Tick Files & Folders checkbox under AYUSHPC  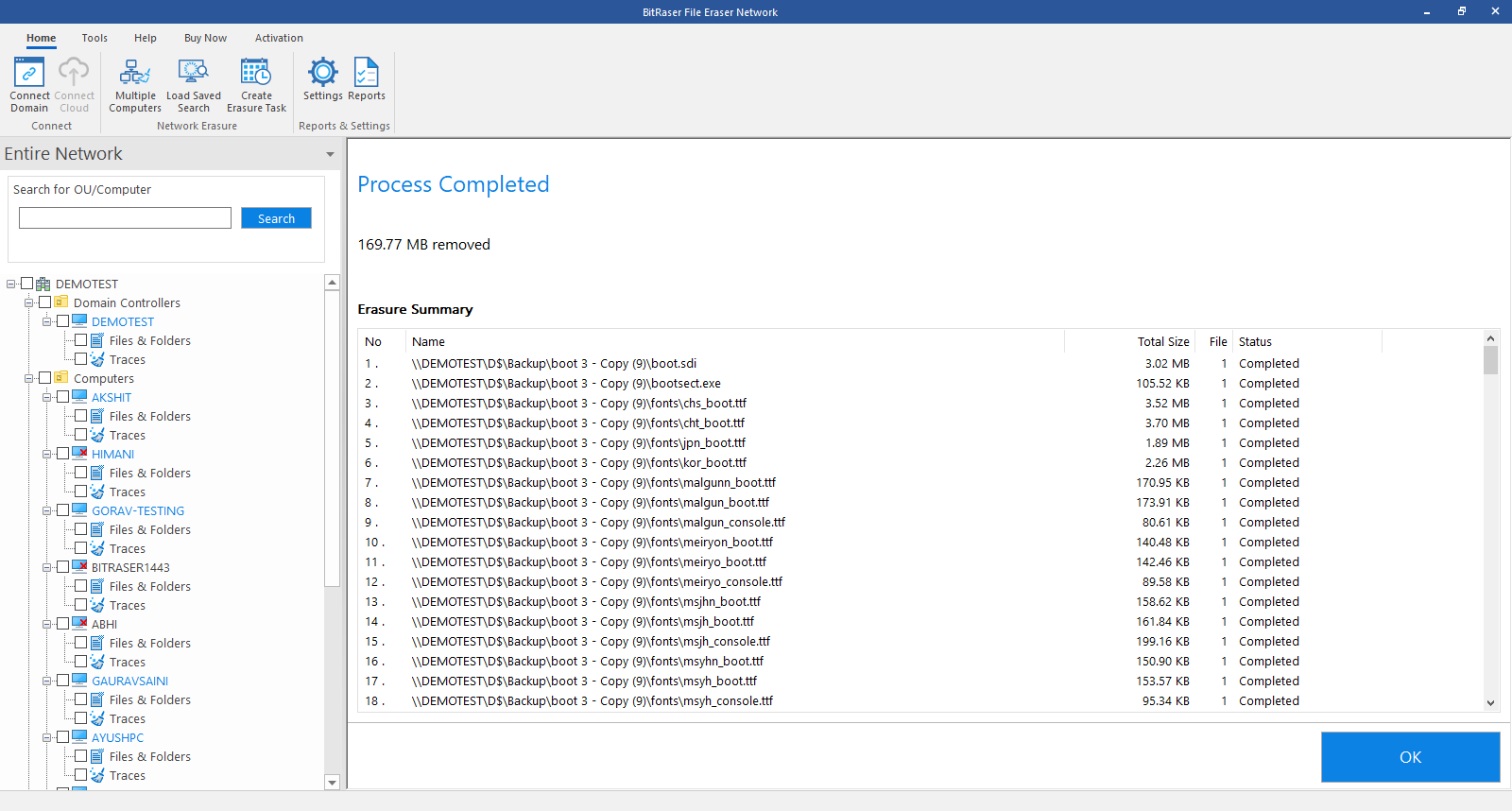pyautogui.click(x=80, y=756)
